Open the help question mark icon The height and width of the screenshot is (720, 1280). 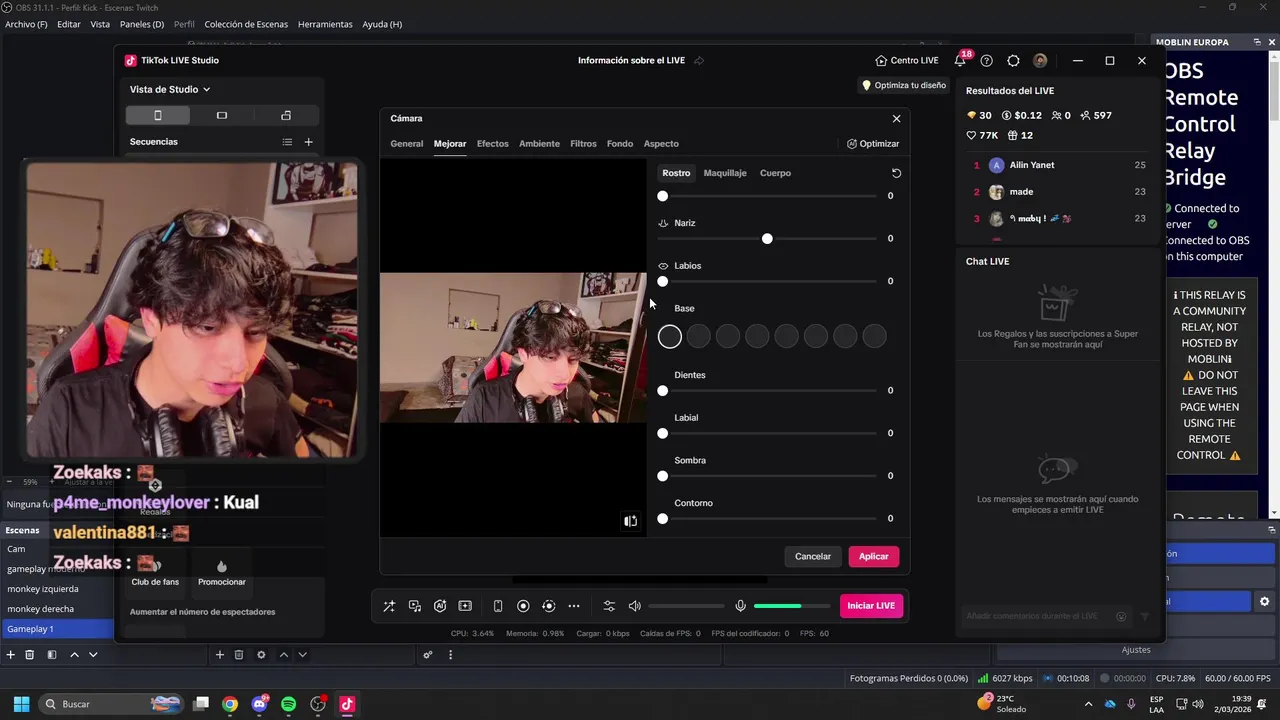tap(987, 61)
